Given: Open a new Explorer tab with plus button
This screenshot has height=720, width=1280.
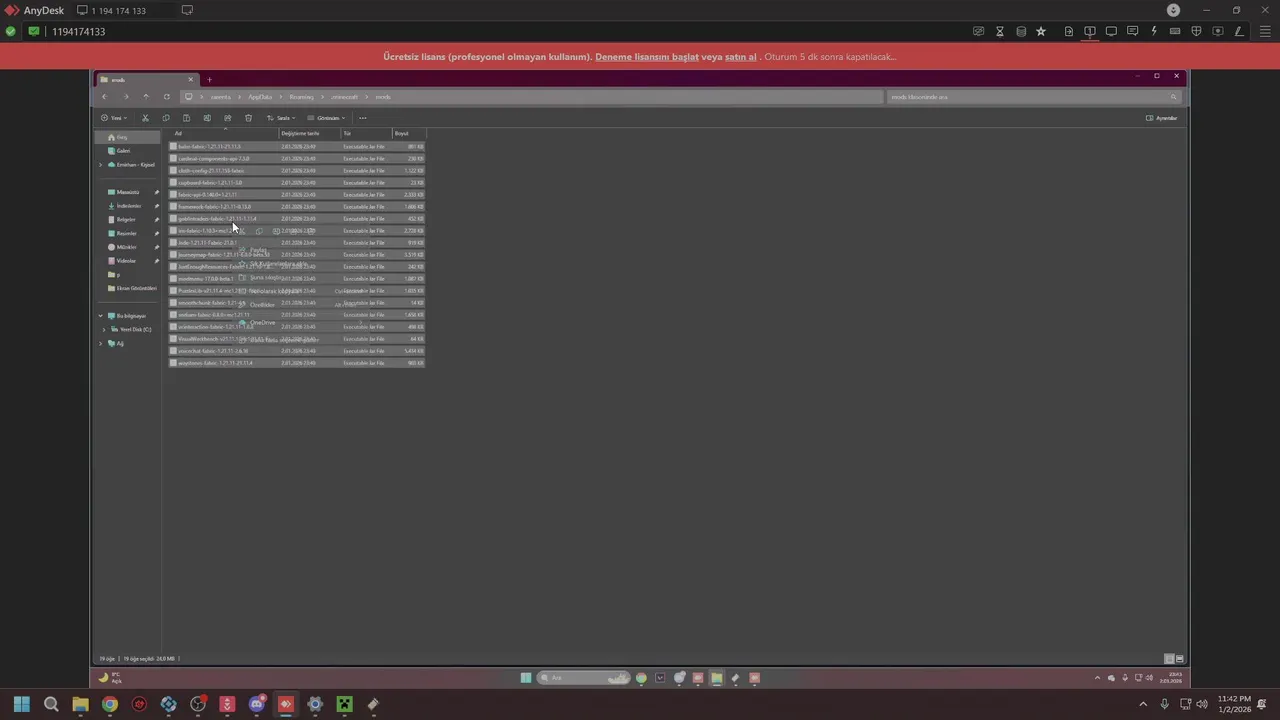Looking at the screenshot, I should click(209, 80).
